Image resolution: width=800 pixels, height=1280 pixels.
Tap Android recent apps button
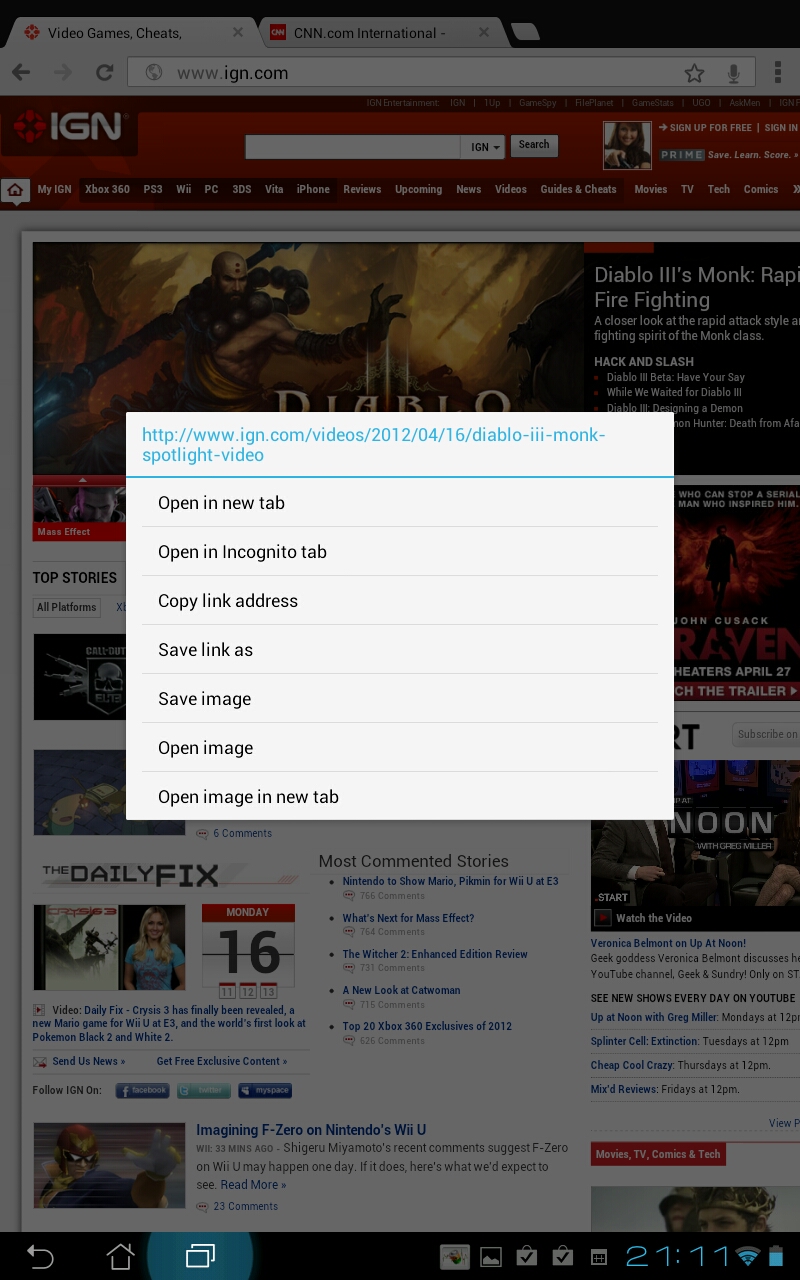point(200,1256)
